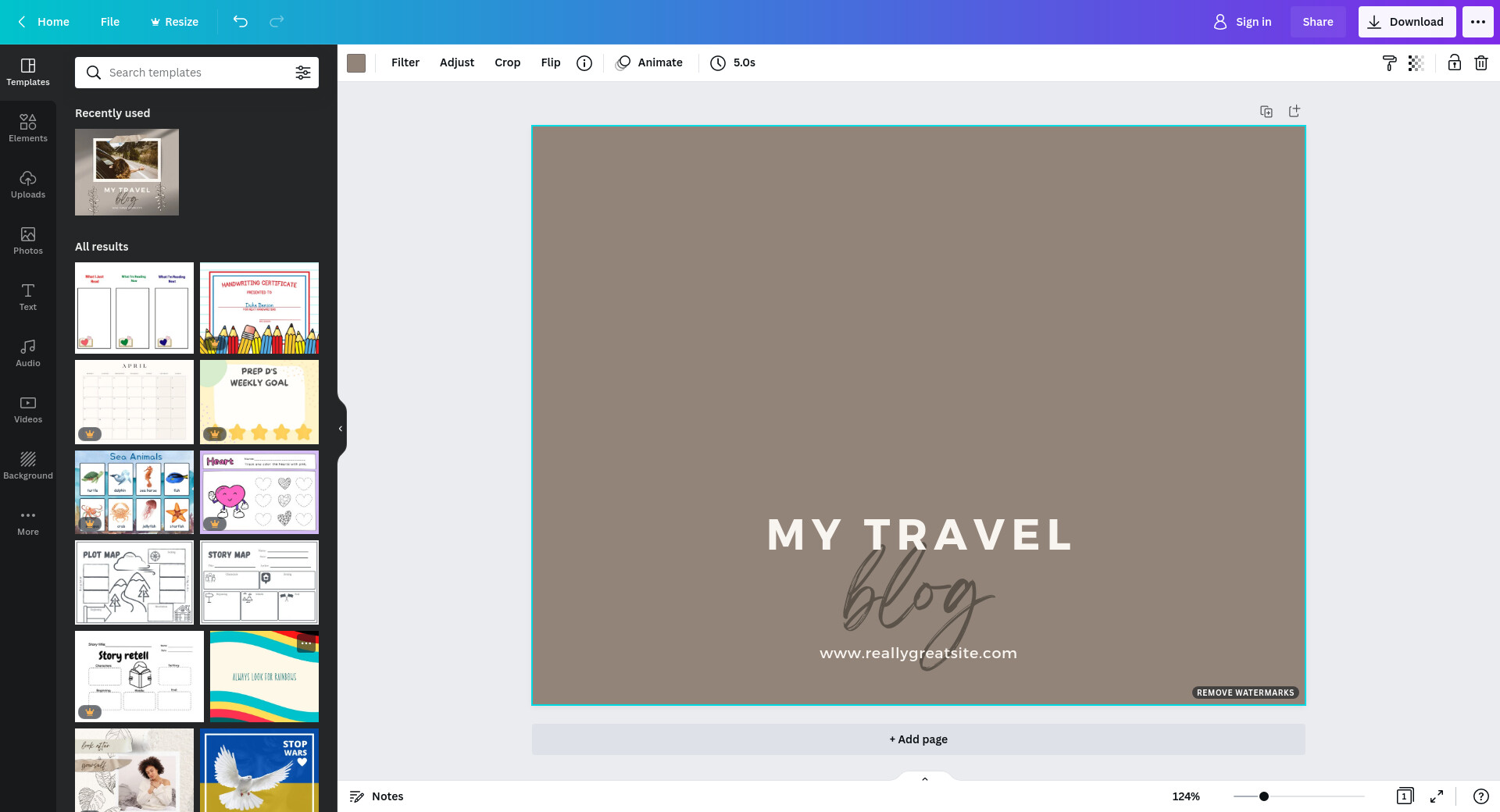Click the Add page button
The image size is (1500, 812).
point(918,739)
